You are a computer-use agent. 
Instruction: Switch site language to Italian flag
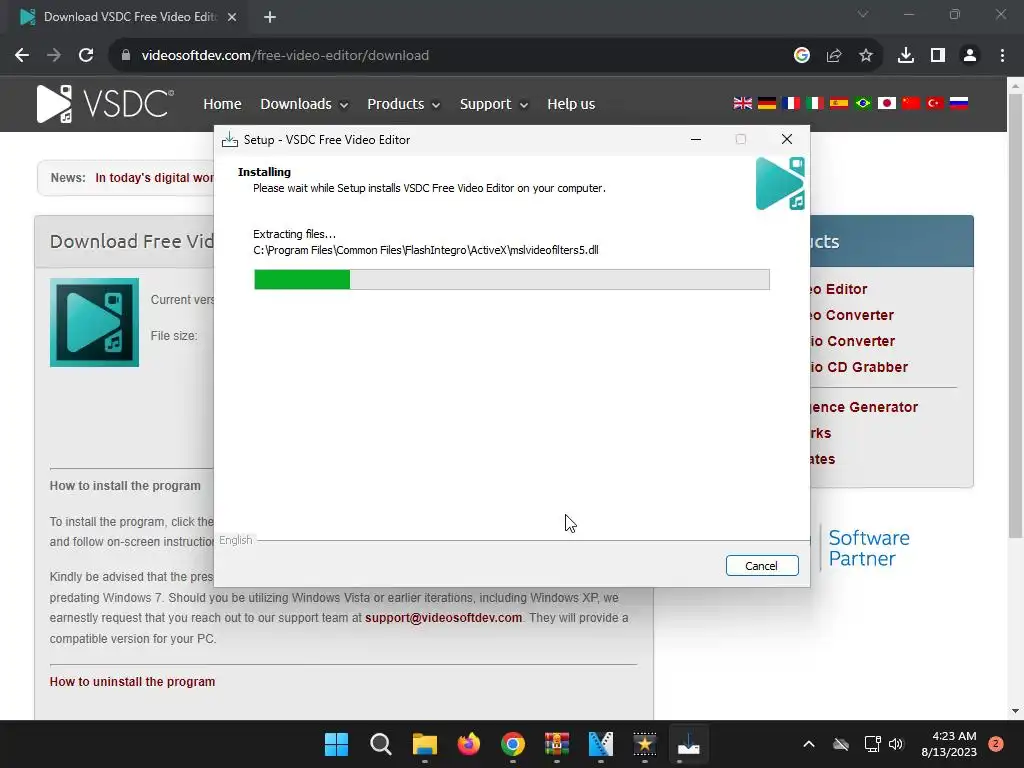coord(814,103)
